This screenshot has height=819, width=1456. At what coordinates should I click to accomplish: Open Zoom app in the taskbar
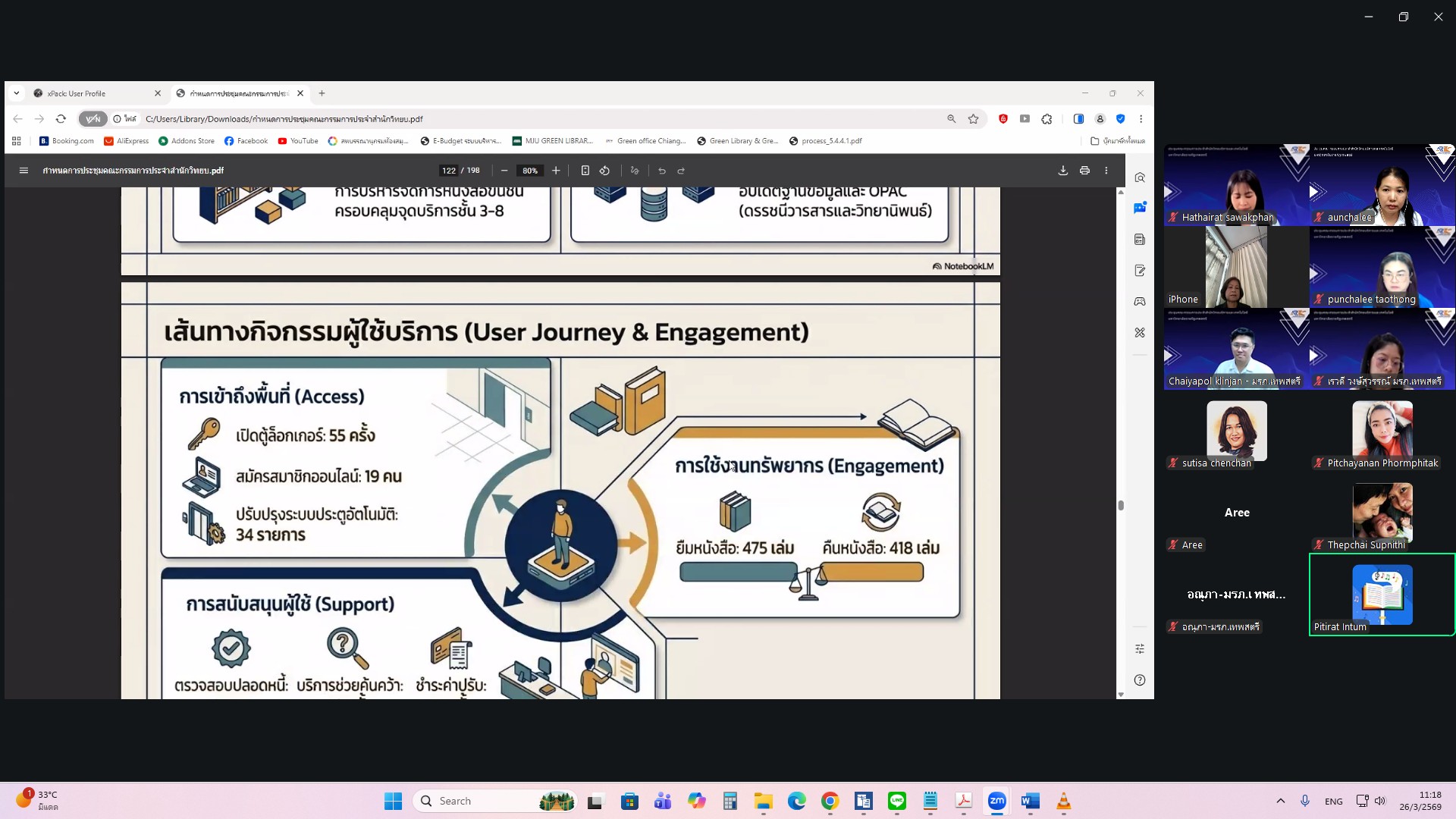996,801
